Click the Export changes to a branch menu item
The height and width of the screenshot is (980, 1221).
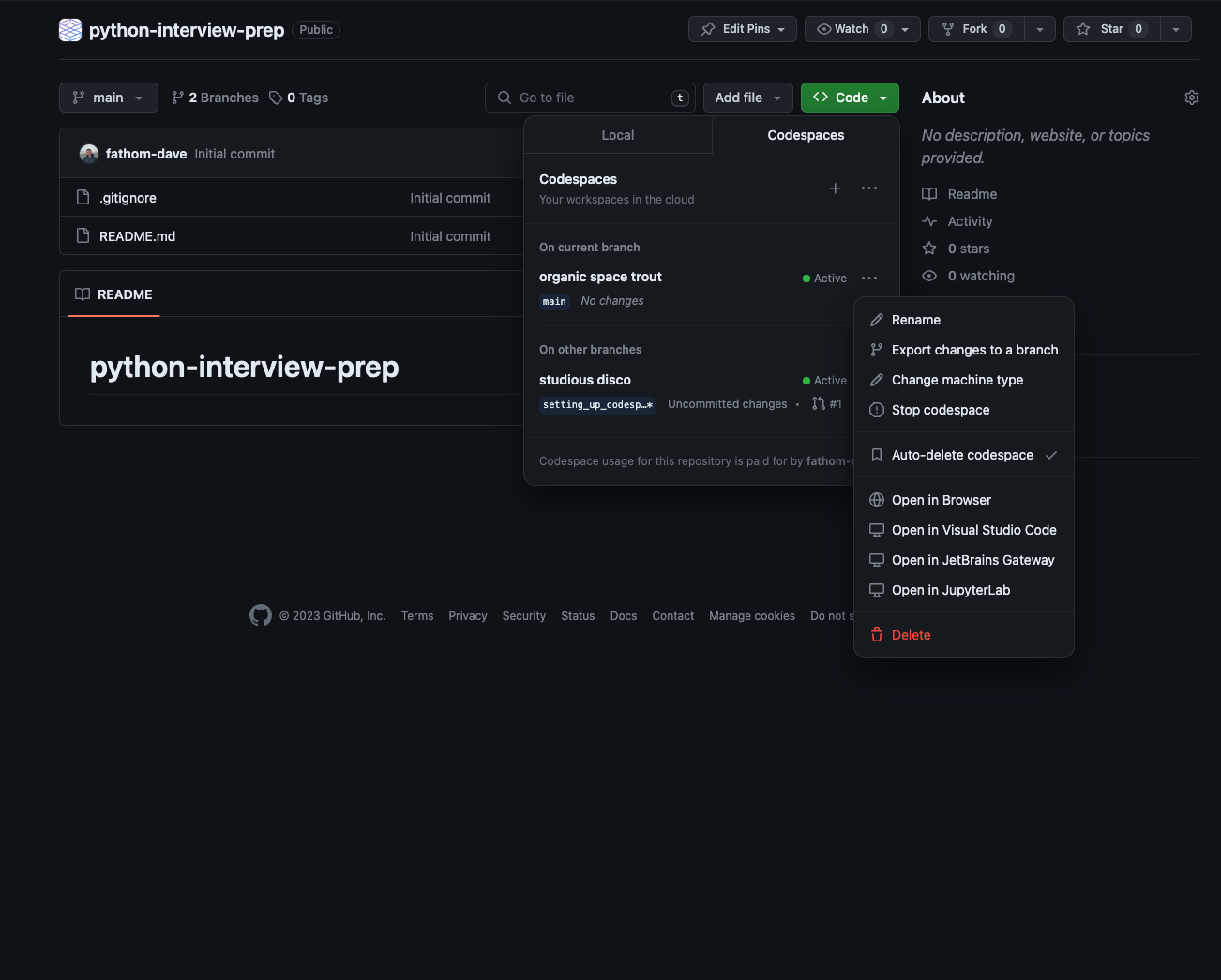pos(963,350)
